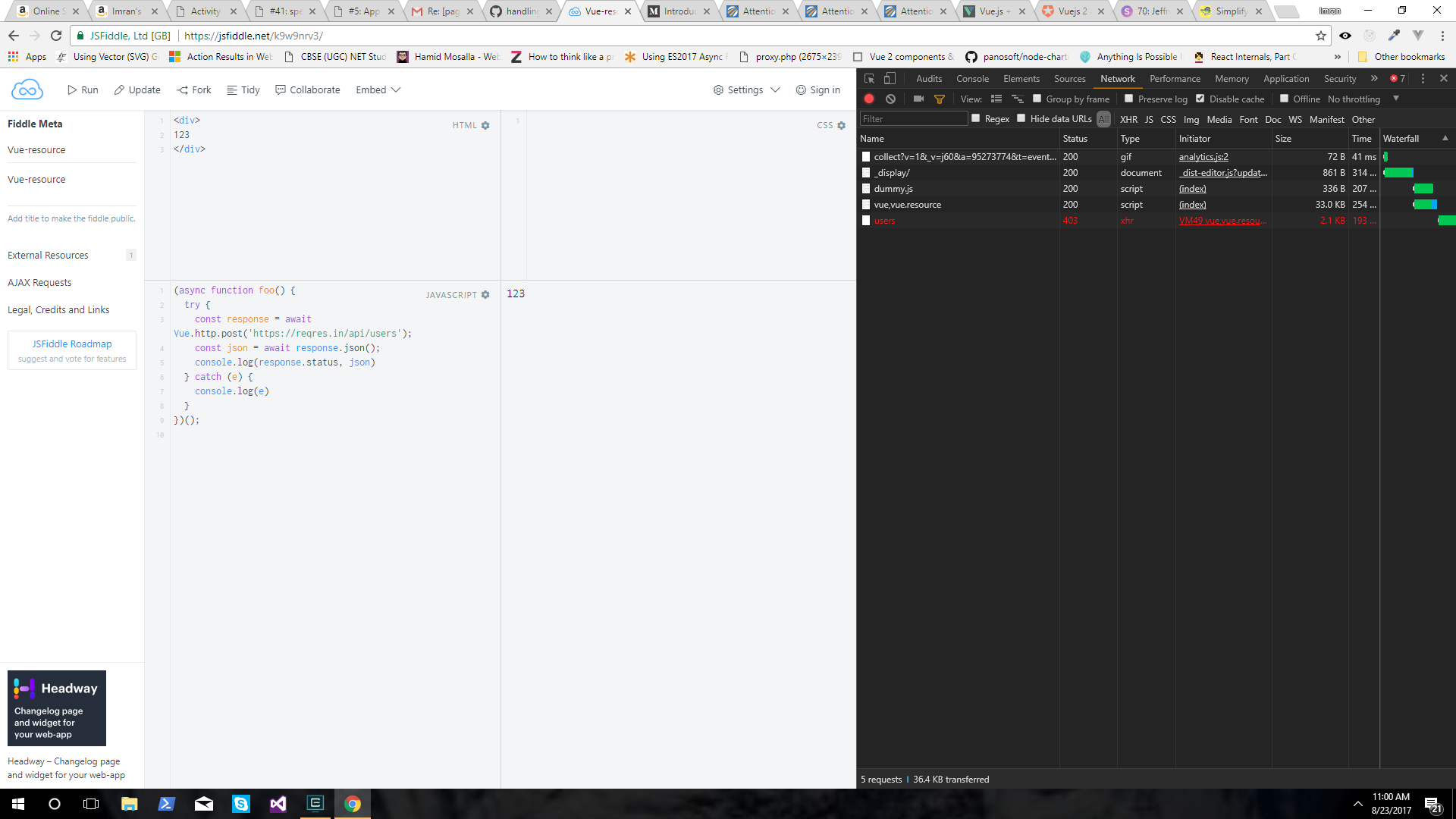
Task: Open the JSFiddle Roadmap link
Action: pos(72,344)
